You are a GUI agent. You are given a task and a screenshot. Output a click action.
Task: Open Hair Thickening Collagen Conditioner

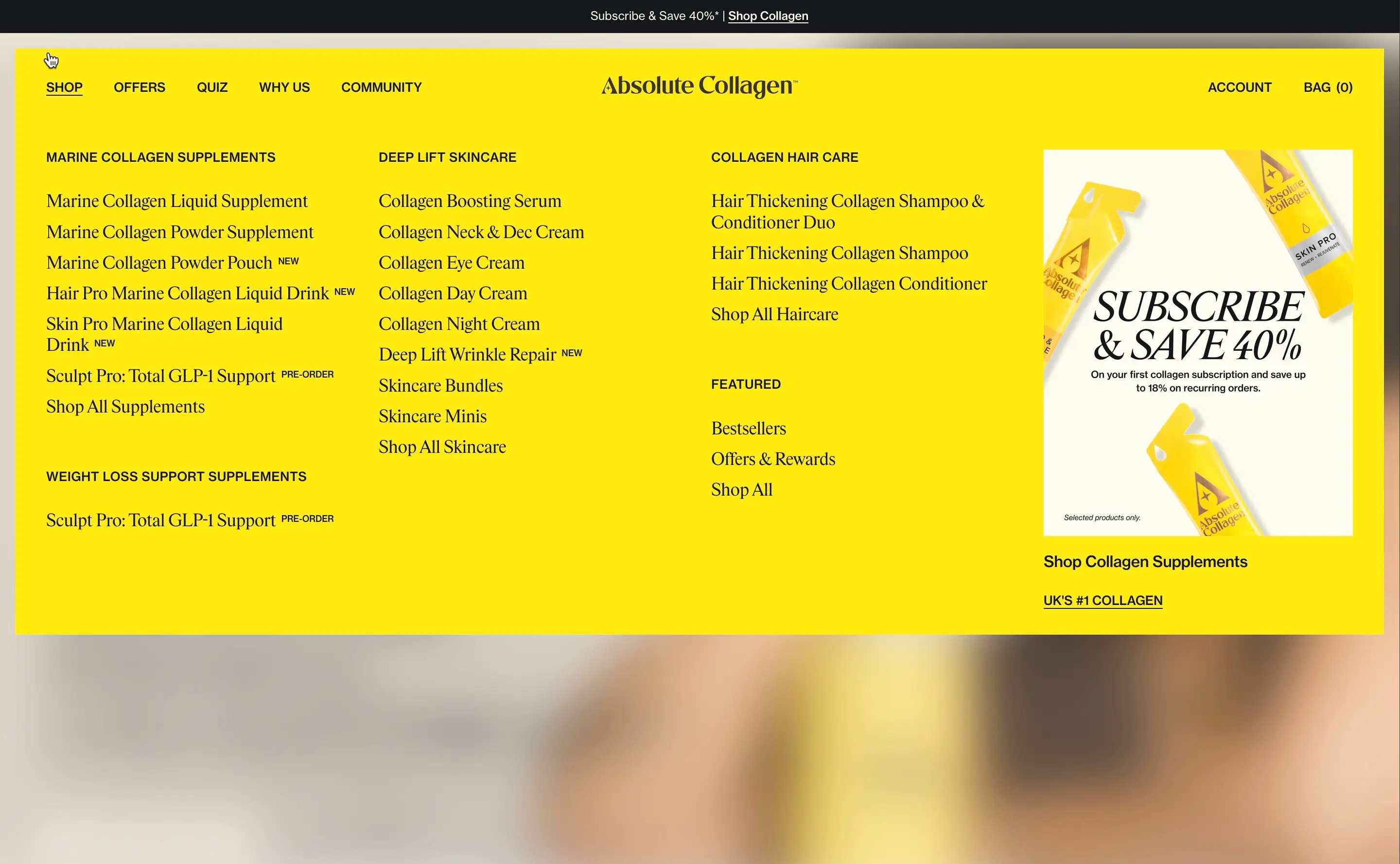[x=849, y=284]
